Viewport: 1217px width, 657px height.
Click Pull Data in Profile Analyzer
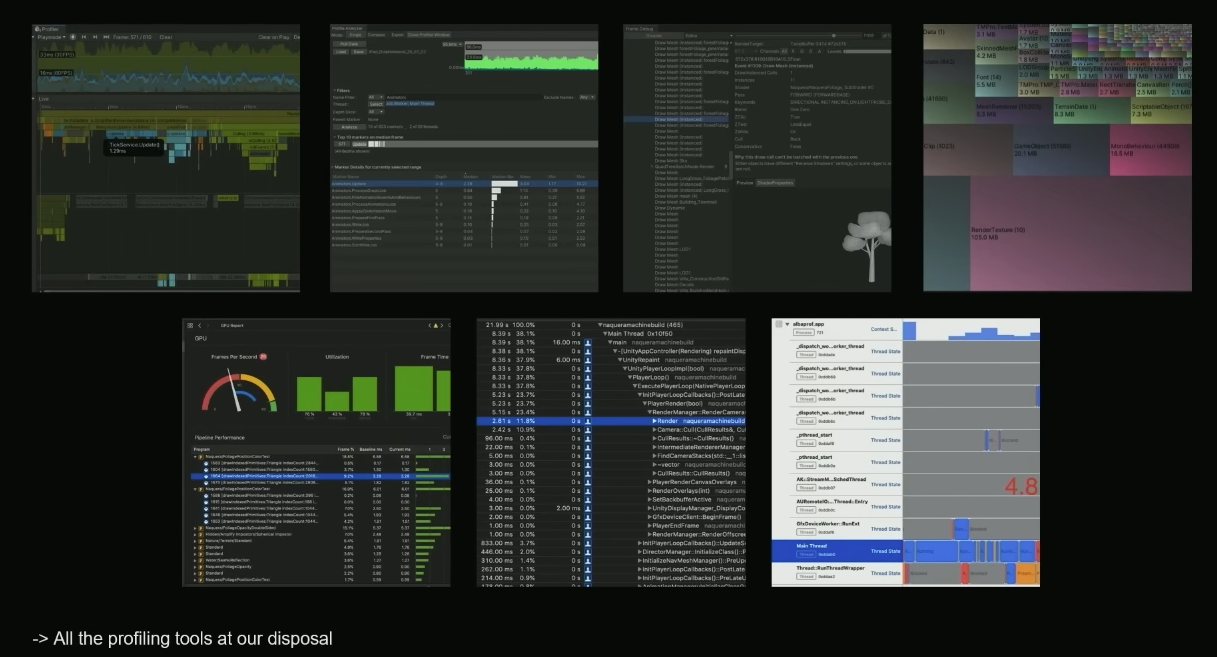click(x=349, y=44)
